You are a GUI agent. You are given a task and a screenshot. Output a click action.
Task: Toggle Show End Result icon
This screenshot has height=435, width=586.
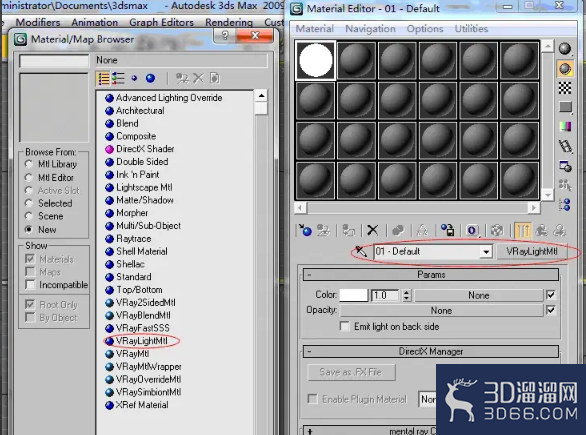522,231
